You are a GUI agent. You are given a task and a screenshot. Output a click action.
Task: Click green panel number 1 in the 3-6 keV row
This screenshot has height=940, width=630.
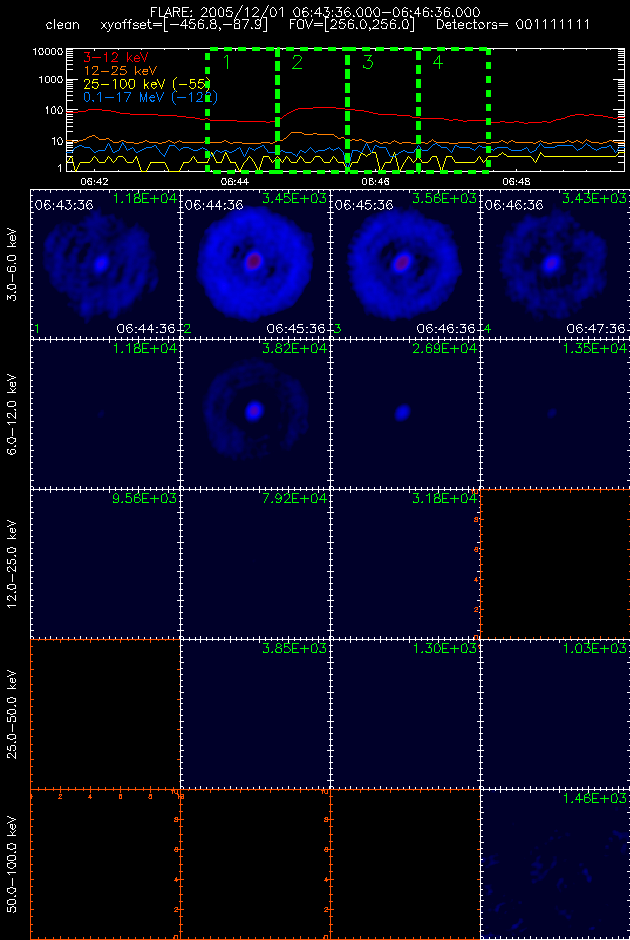click(37, 329)
